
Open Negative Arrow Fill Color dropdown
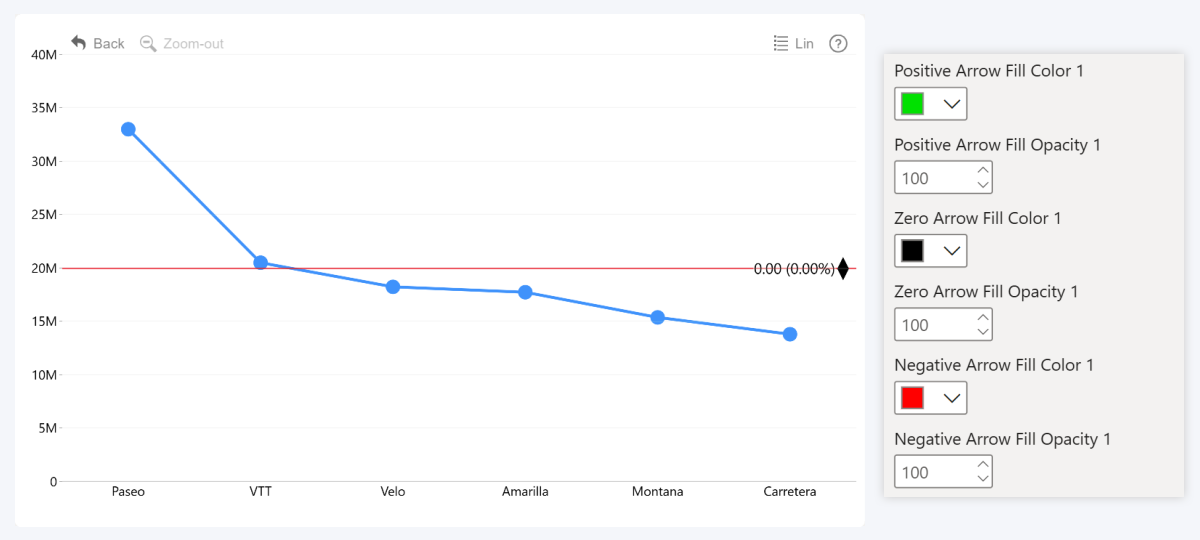[x=952, y=398]
